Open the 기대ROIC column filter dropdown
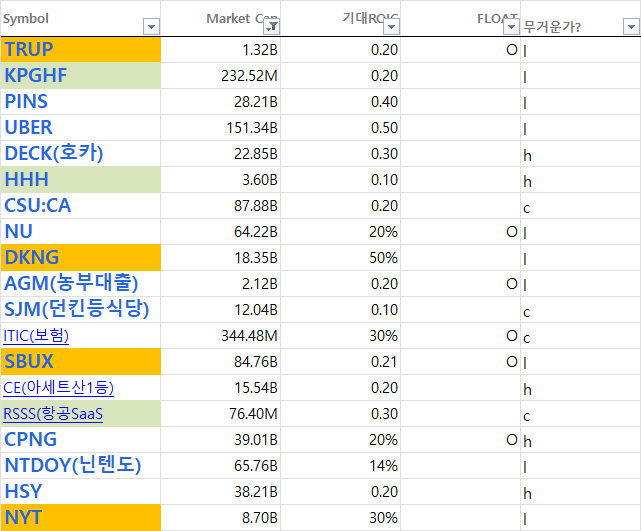This screenshot has height=531, width=641. coord(391,27)
